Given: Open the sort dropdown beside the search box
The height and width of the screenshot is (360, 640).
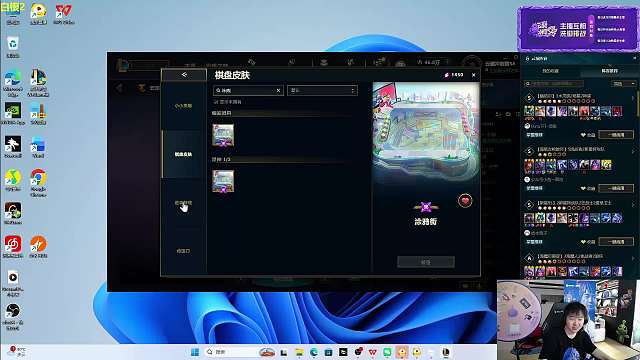Looking at the screenshot, I should pos(322,91).
